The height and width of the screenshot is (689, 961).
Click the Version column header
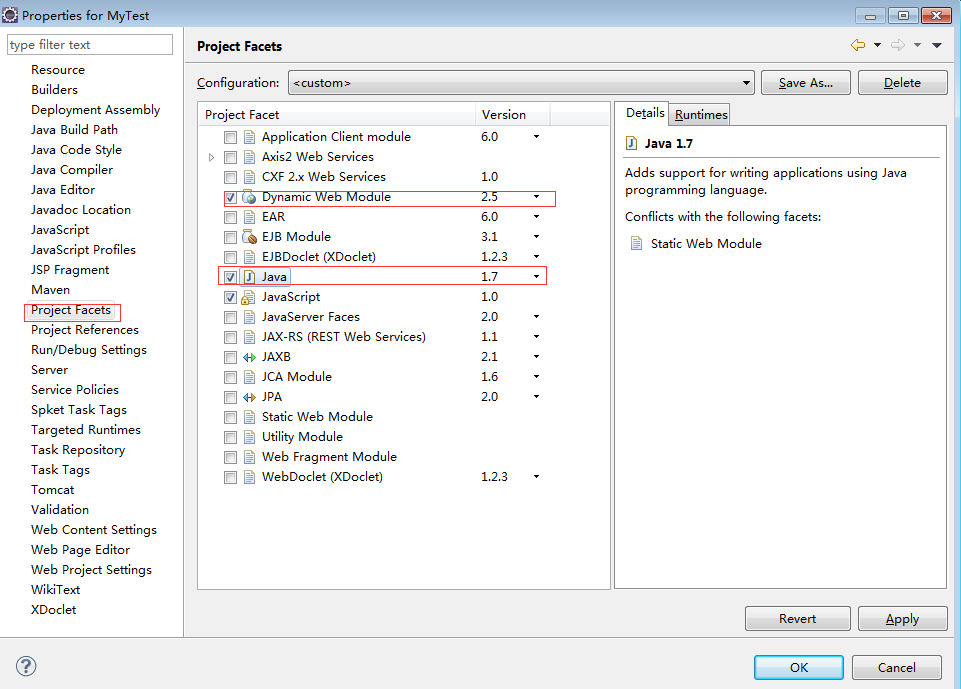tap(512, 115)
